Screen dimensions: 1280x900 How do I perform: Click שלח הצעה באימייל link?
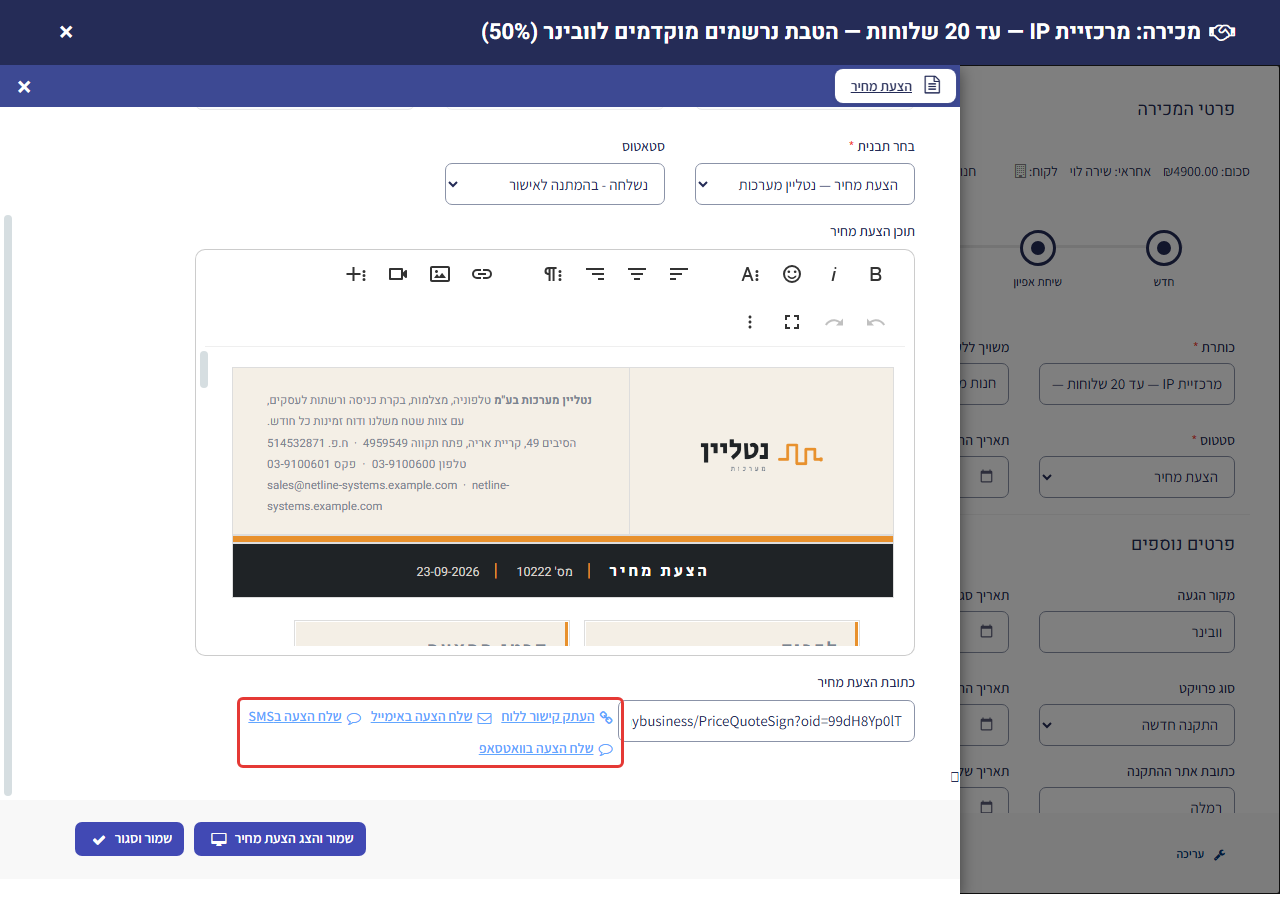pyautogui.click(x=431, y=717)
